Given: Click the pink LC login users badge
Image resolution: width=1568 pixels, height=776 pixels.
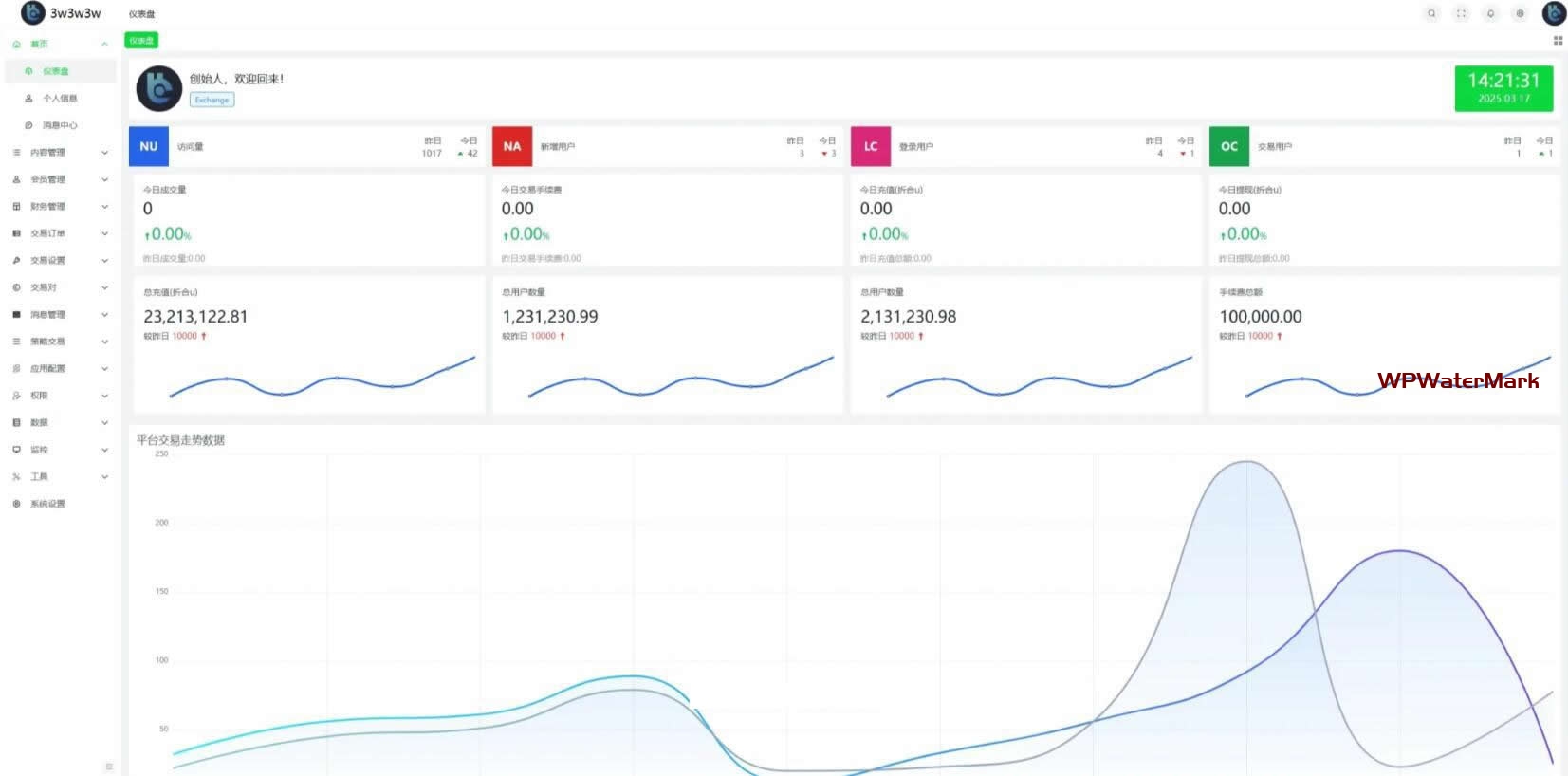Looking at the screenshot, I should point(870,146).
